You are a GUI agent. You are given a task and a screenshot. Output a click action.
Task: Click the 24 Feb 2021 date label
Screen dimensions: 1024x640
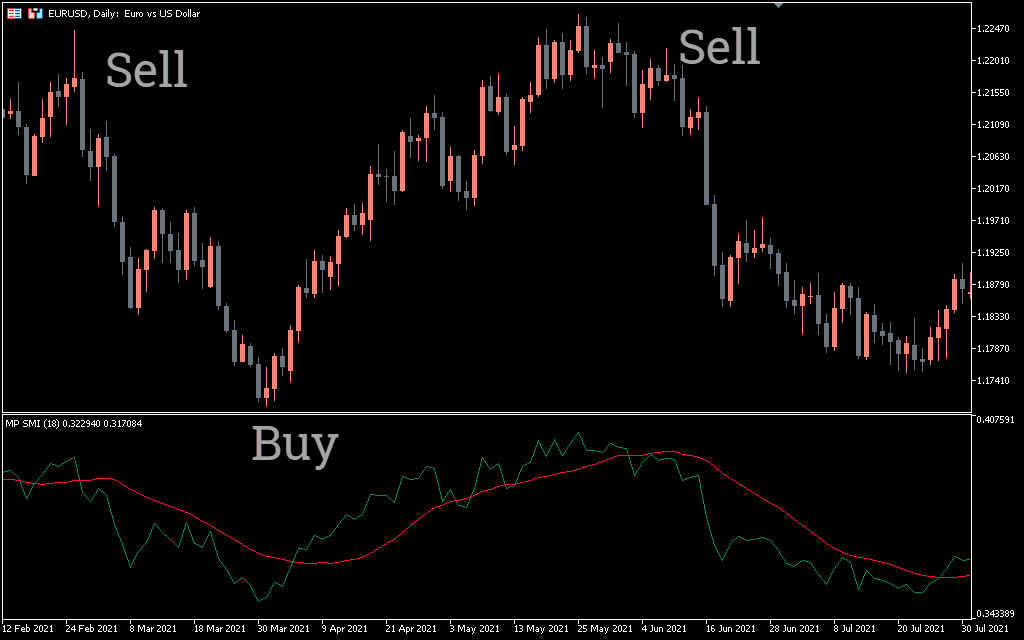coord(91,629)
